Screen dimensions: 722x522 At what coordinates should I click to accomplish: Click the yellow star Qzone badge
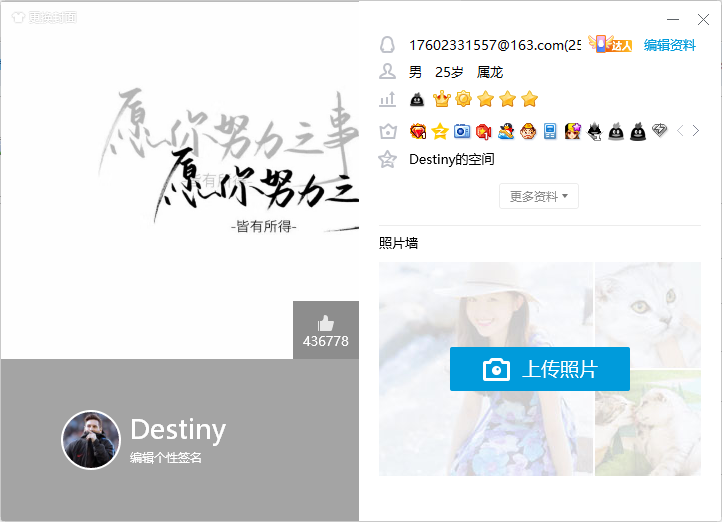click(x=440, y=131)
